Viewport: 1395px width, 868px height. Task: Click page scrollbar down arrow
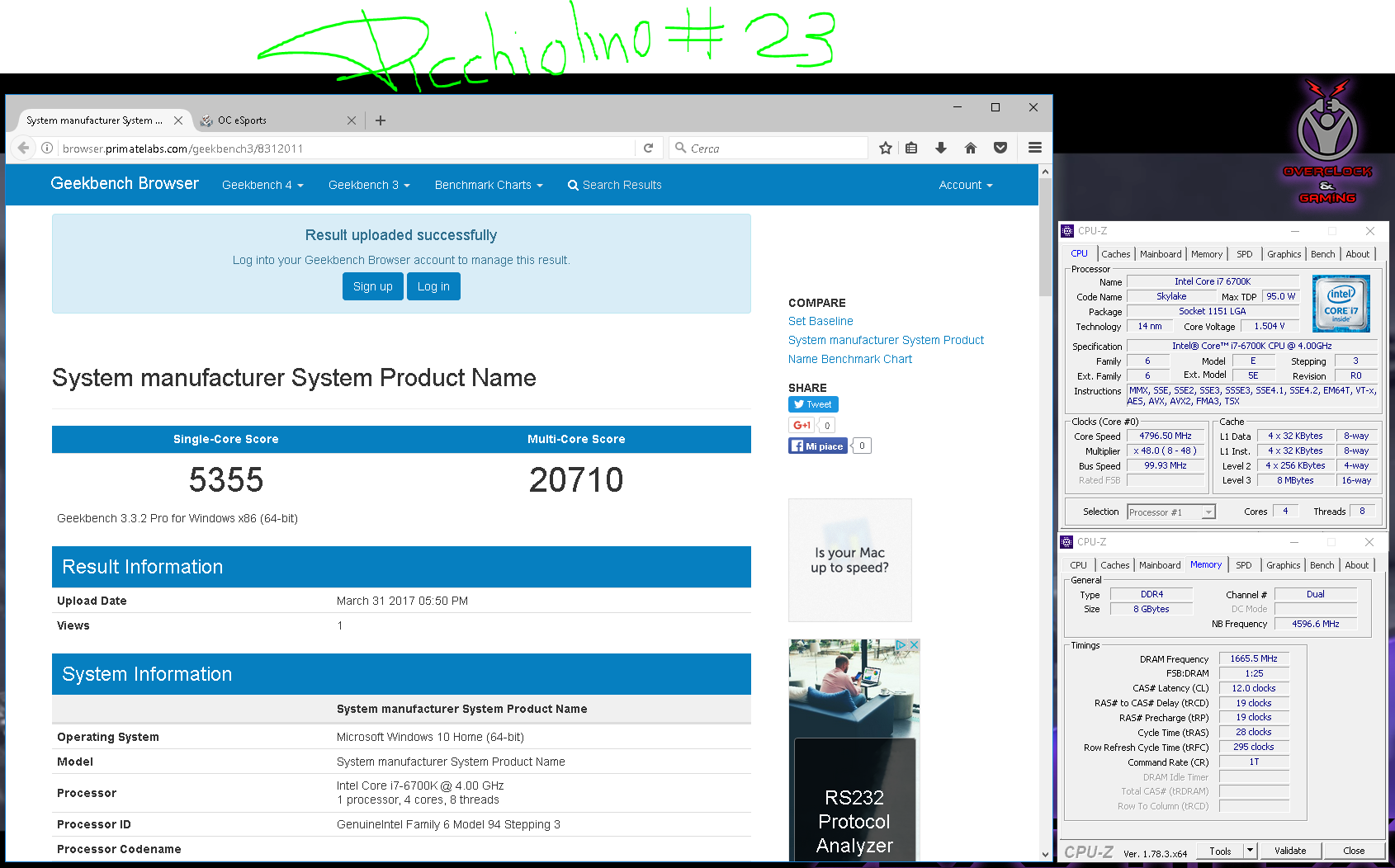coord(1046,855)
